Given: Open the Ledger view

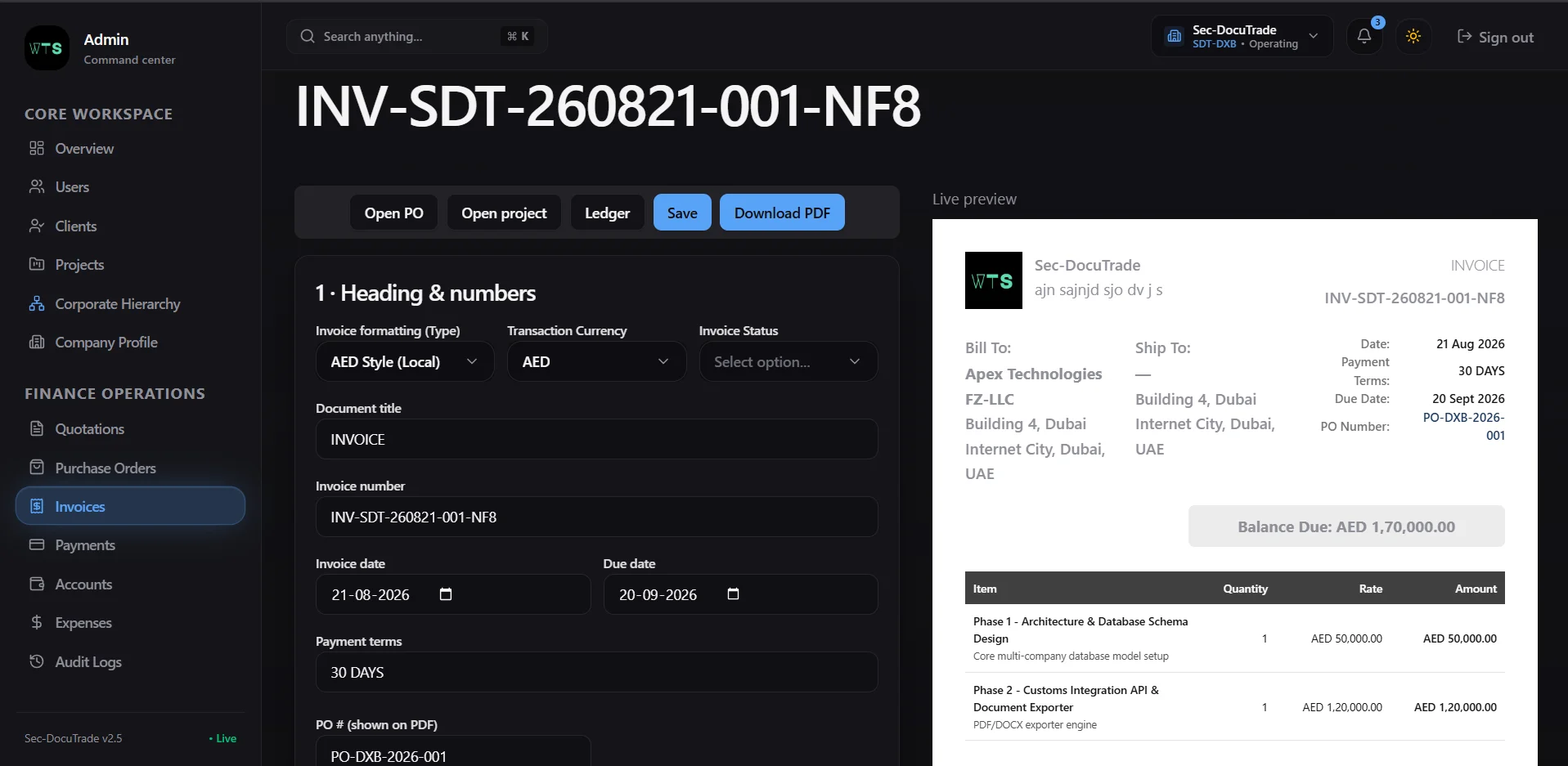Looking at the screenshot, I should [607, 213].
